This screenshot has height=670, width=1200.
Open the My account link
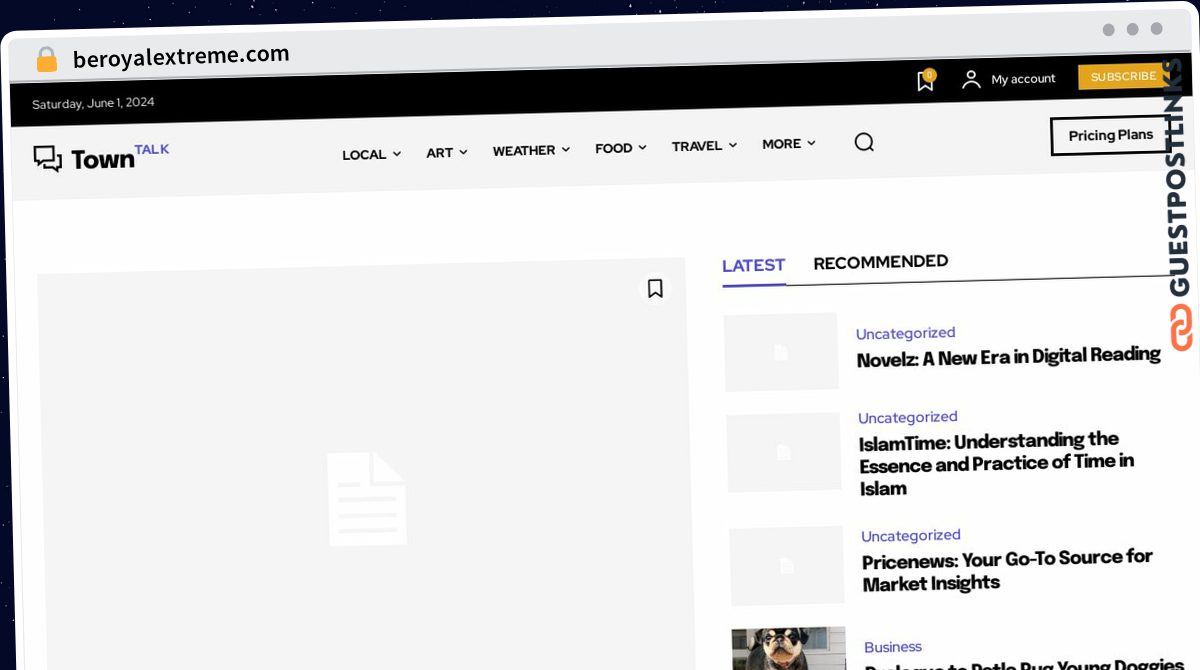pos(1023,79)
